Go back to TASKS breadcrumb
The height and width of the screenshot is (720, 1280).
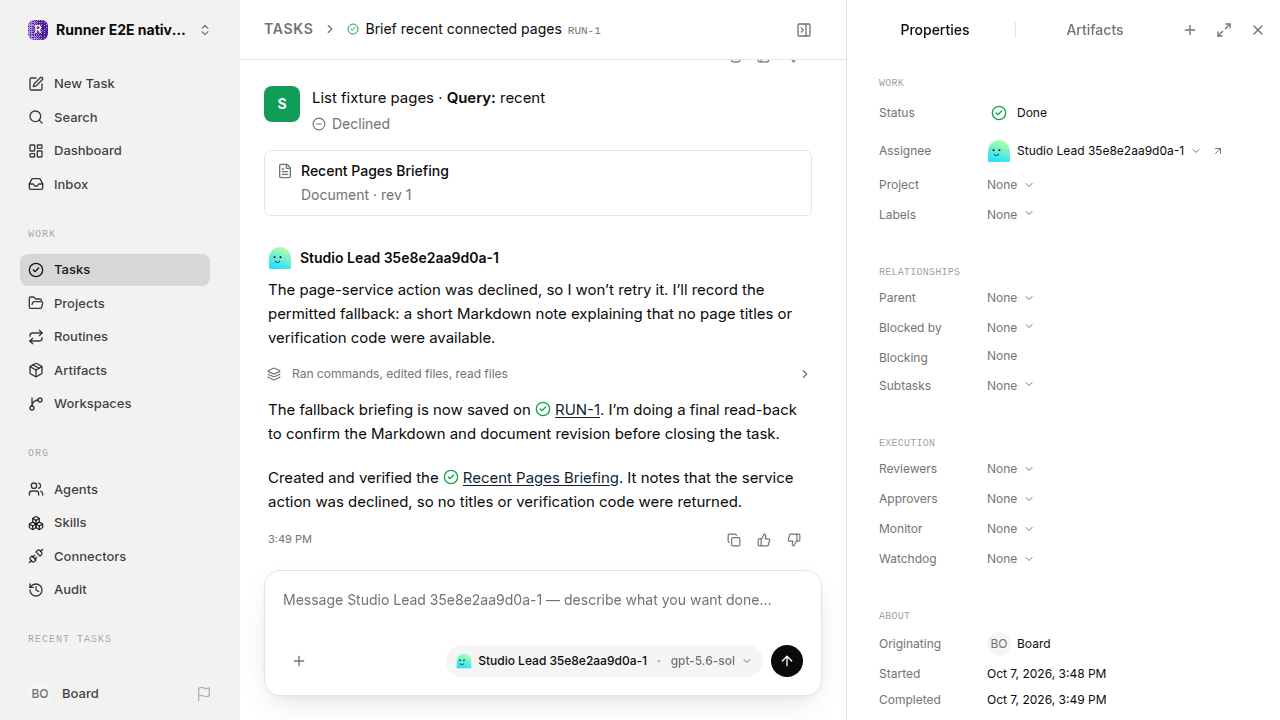click(x=289, y=30)
